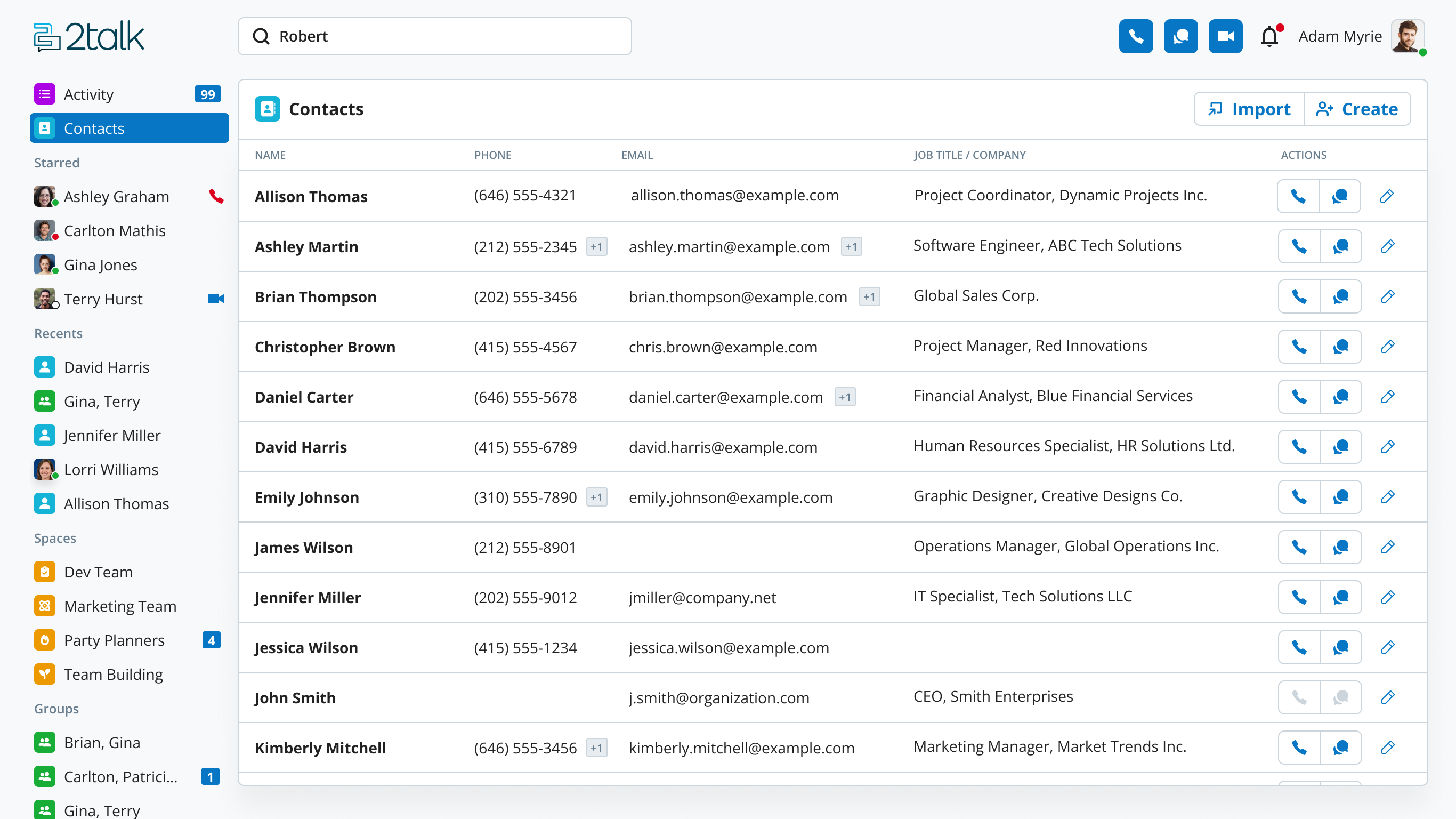
Task: Message James Wilson
Action: (x=1340, y=547)
